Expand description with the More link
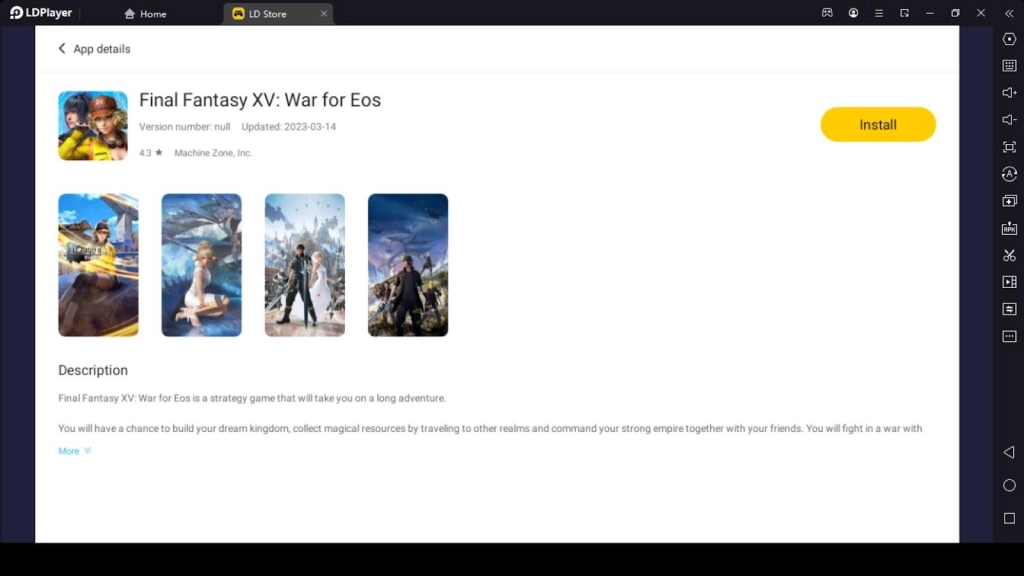Image resolution: width=1024 pixels, height=576 pixels. (x=74, y=451)
